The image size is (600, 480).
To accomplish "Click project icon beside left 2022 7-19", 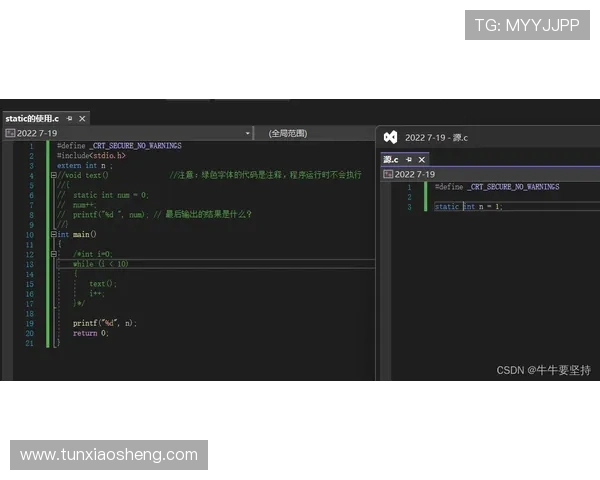I will (9, 133).
